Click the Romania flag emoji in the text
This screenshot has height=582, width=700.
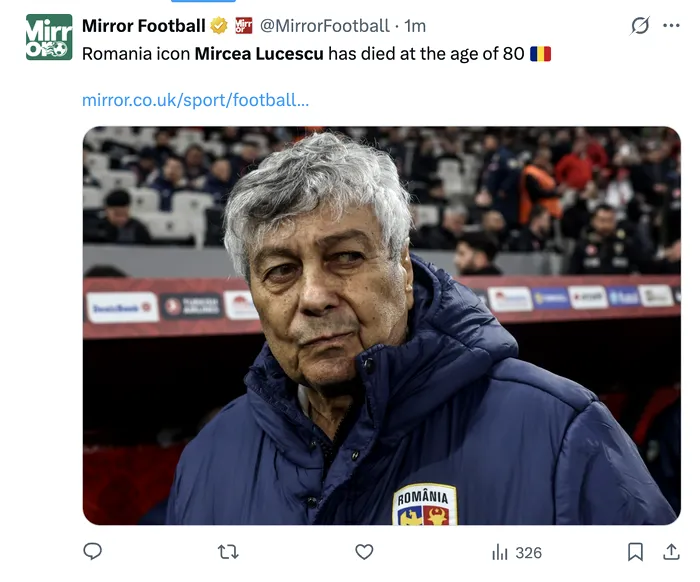540,53
